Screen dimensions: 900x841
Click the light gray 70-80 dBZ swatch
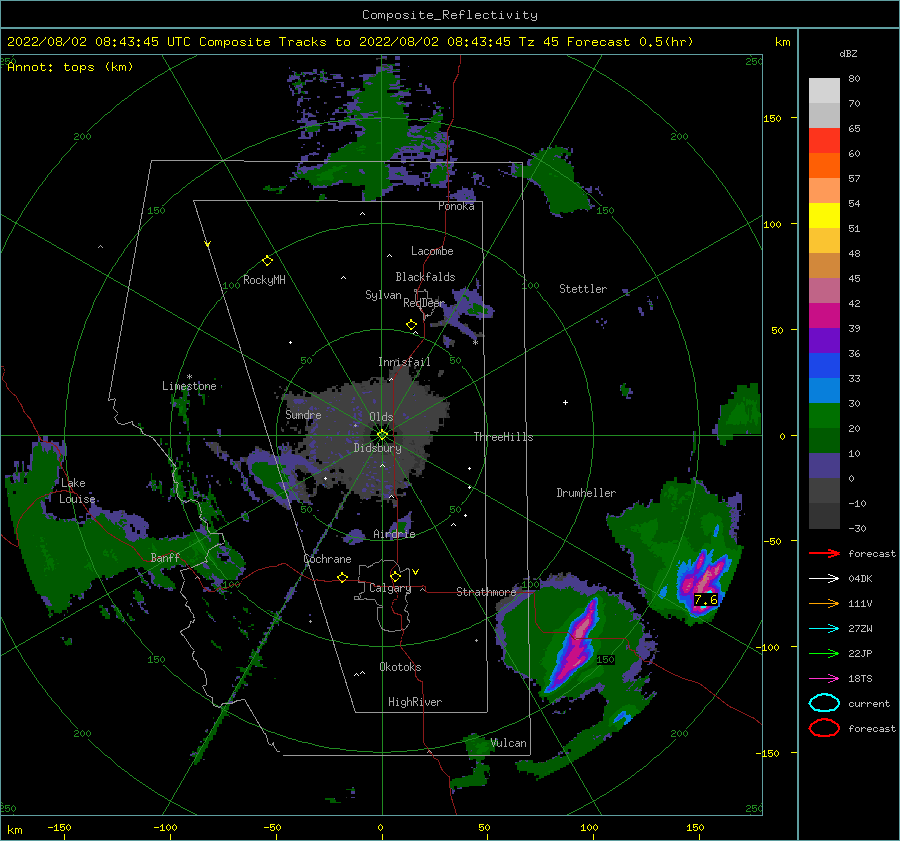[x=824, y=91]
